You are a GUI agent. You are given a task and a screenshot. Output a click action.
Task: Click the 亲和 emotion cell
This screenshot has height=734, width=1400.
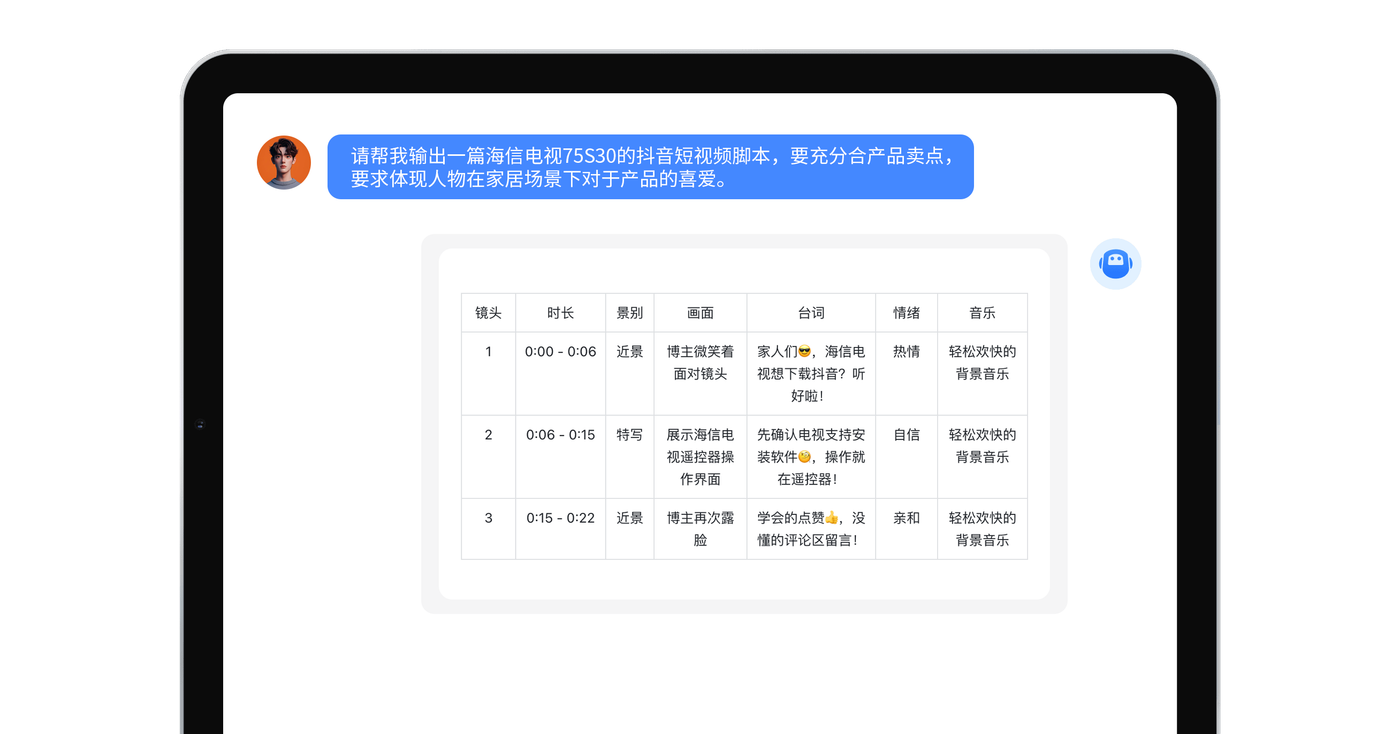(906, 529)
